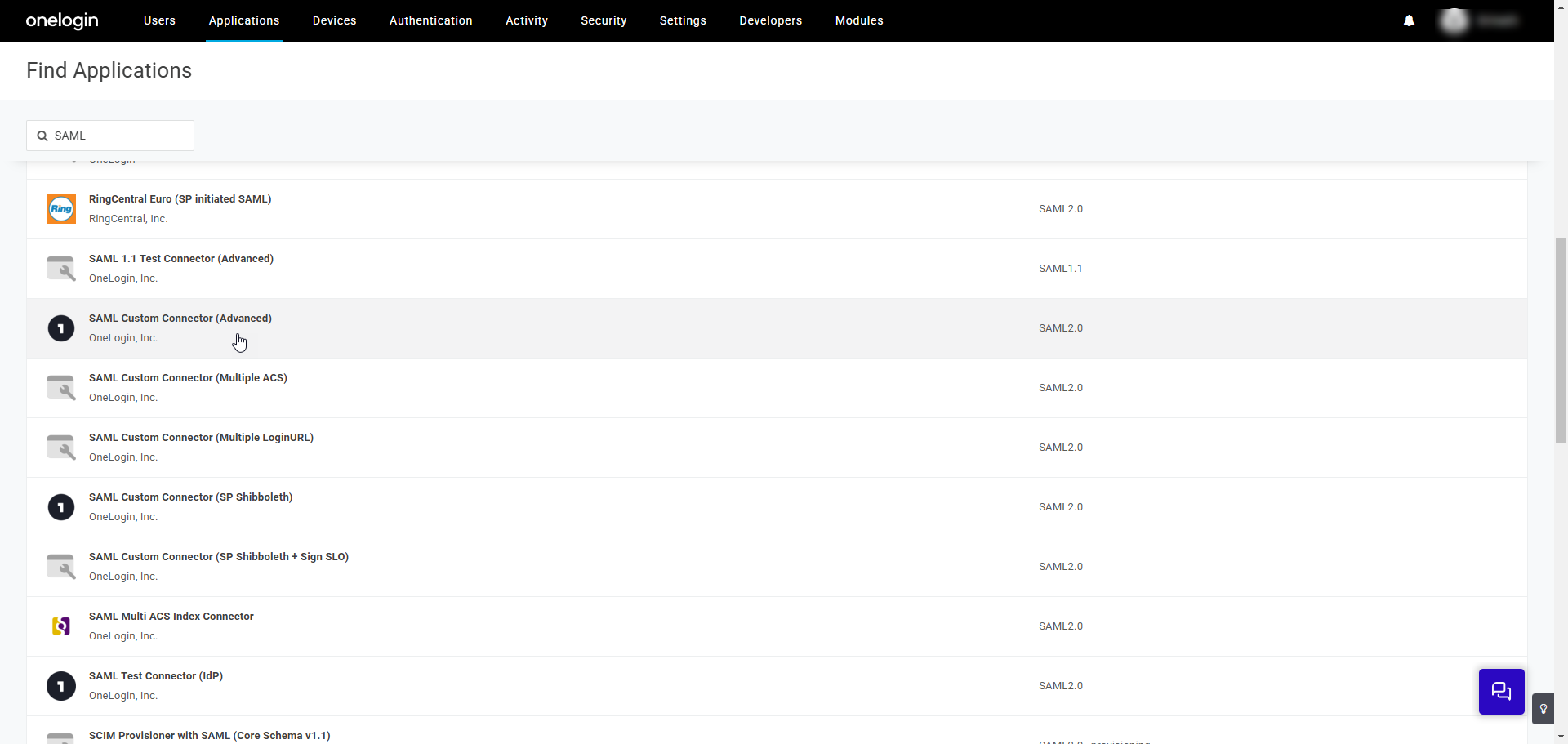Click the scrollbar down arrow
The width and height of the screenshot is (1568, 744).
pyautogui.click(x=1561, y=737)
